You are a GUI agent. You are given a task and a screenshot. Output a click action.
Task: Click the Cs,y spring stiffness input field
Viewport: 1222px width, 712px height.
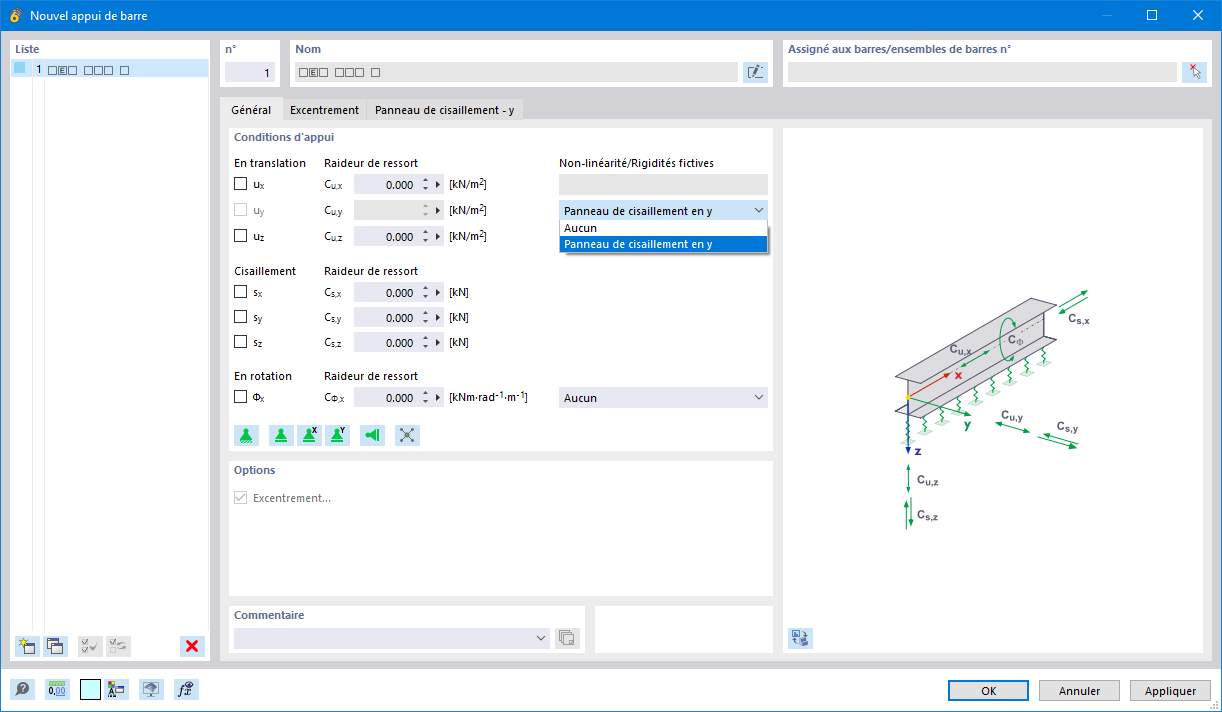[386, 318]
